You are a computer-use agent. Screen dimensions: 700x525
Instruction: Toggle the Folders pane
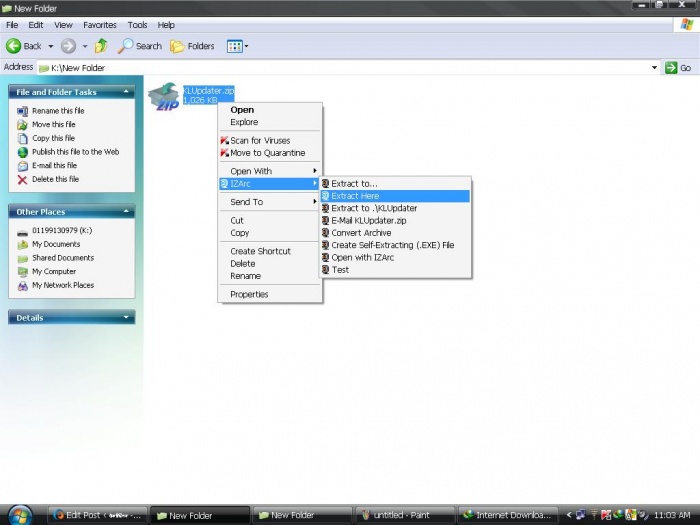click(x=192, y=46)
